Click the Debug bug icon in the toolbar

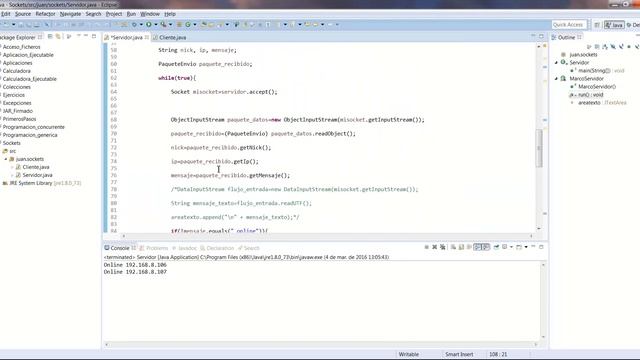point(134,24)
